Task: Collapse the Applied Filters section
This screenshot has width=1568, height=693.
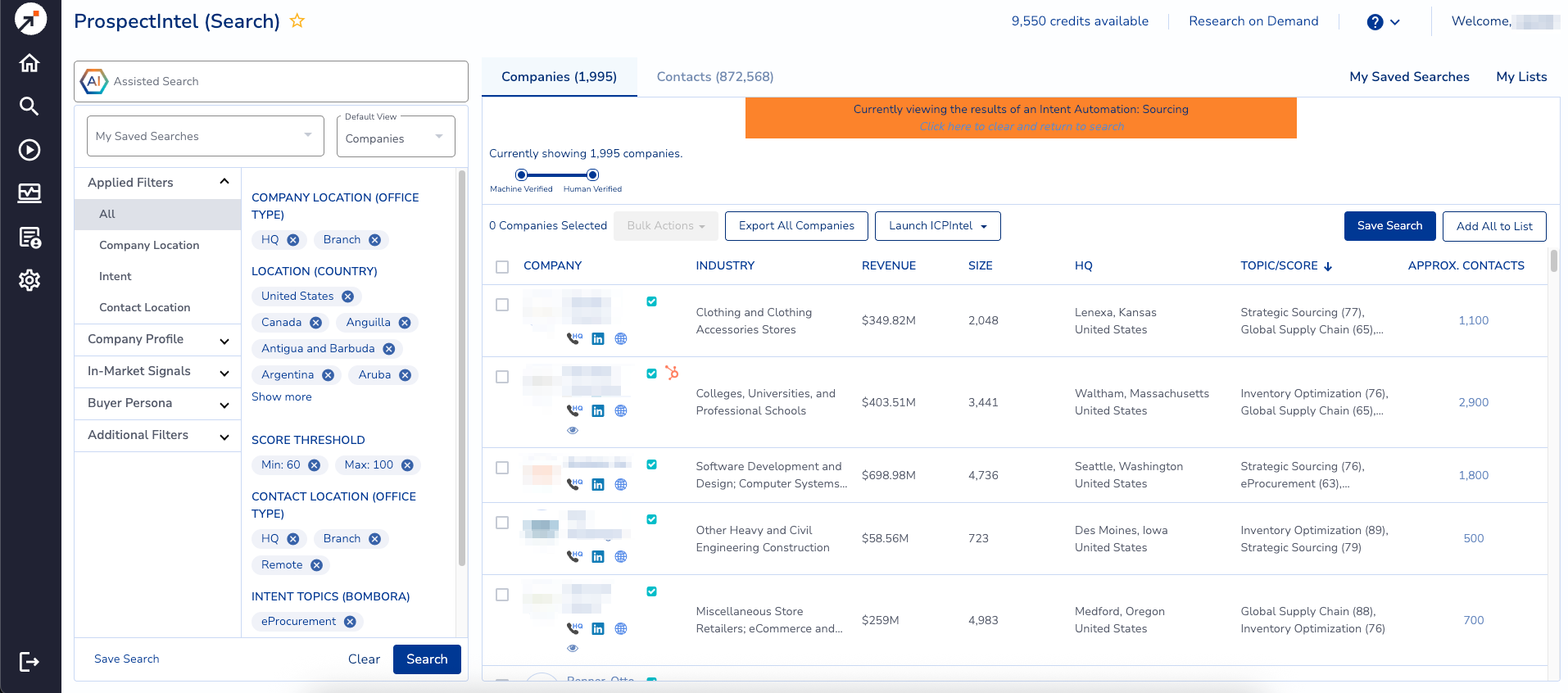Action: click(x=224, y=182)
